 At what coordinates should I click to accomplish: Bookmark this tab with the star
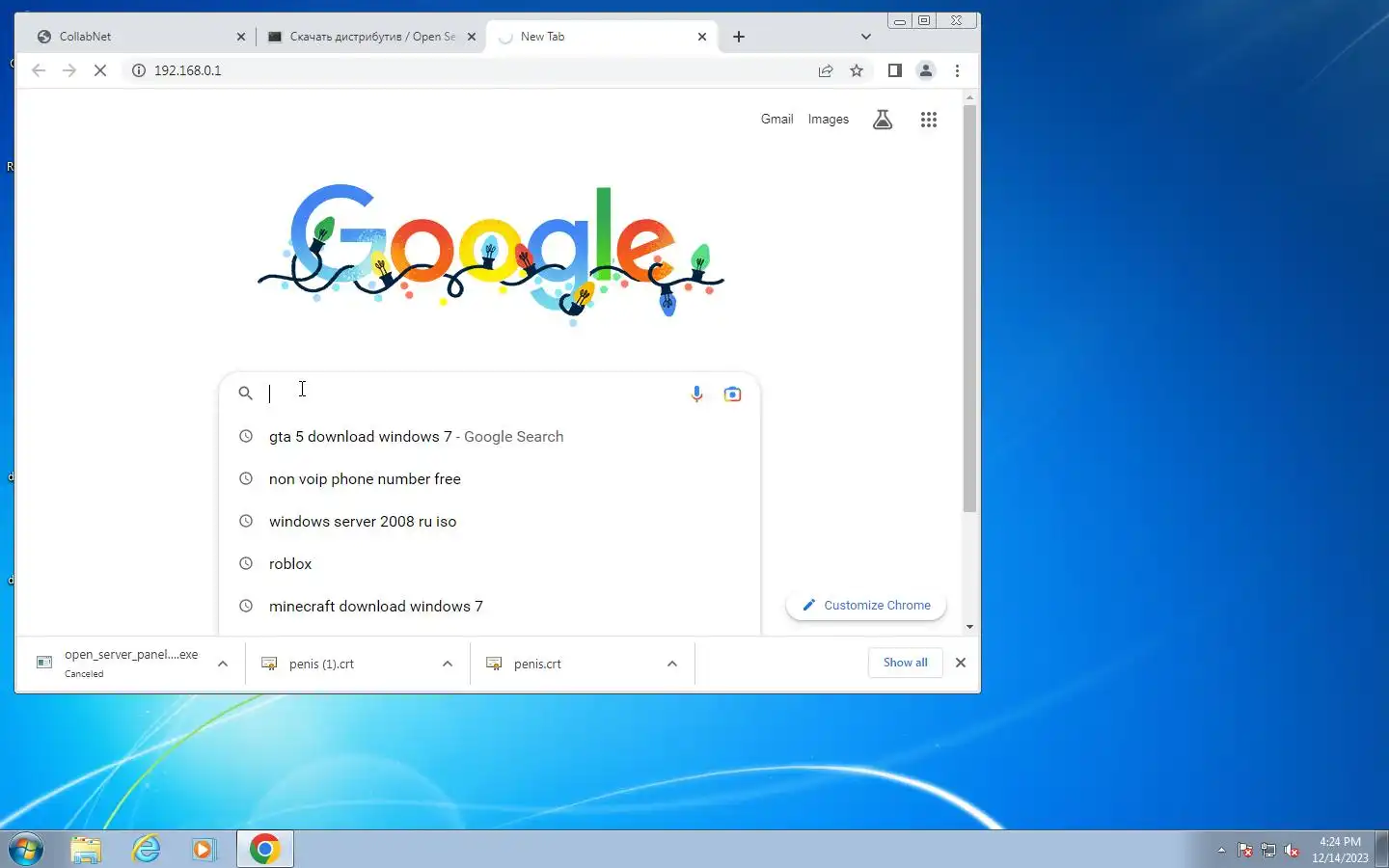(857, 70)
